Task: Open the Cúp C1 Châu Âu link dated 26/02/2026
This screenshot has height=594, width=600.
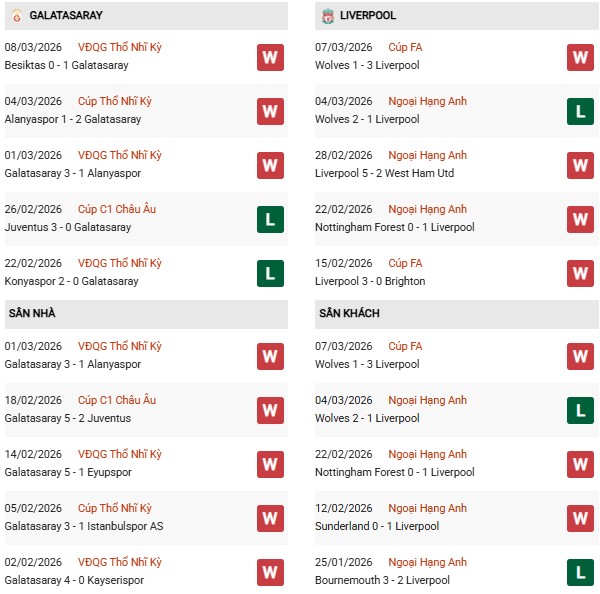Action: (x=117, y=210)
